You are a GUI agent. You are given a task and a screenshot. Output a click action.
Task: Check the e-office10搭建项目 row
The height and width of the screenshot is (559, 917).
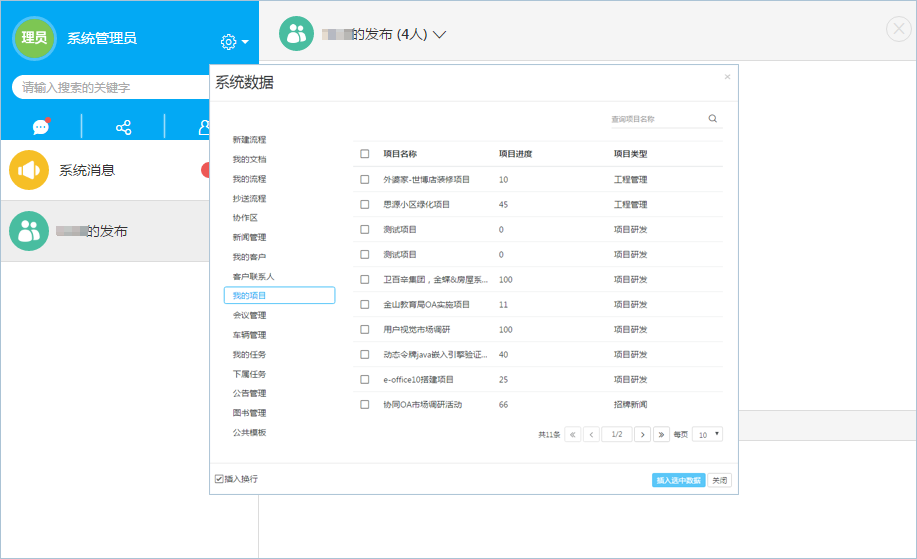[364, 379]
